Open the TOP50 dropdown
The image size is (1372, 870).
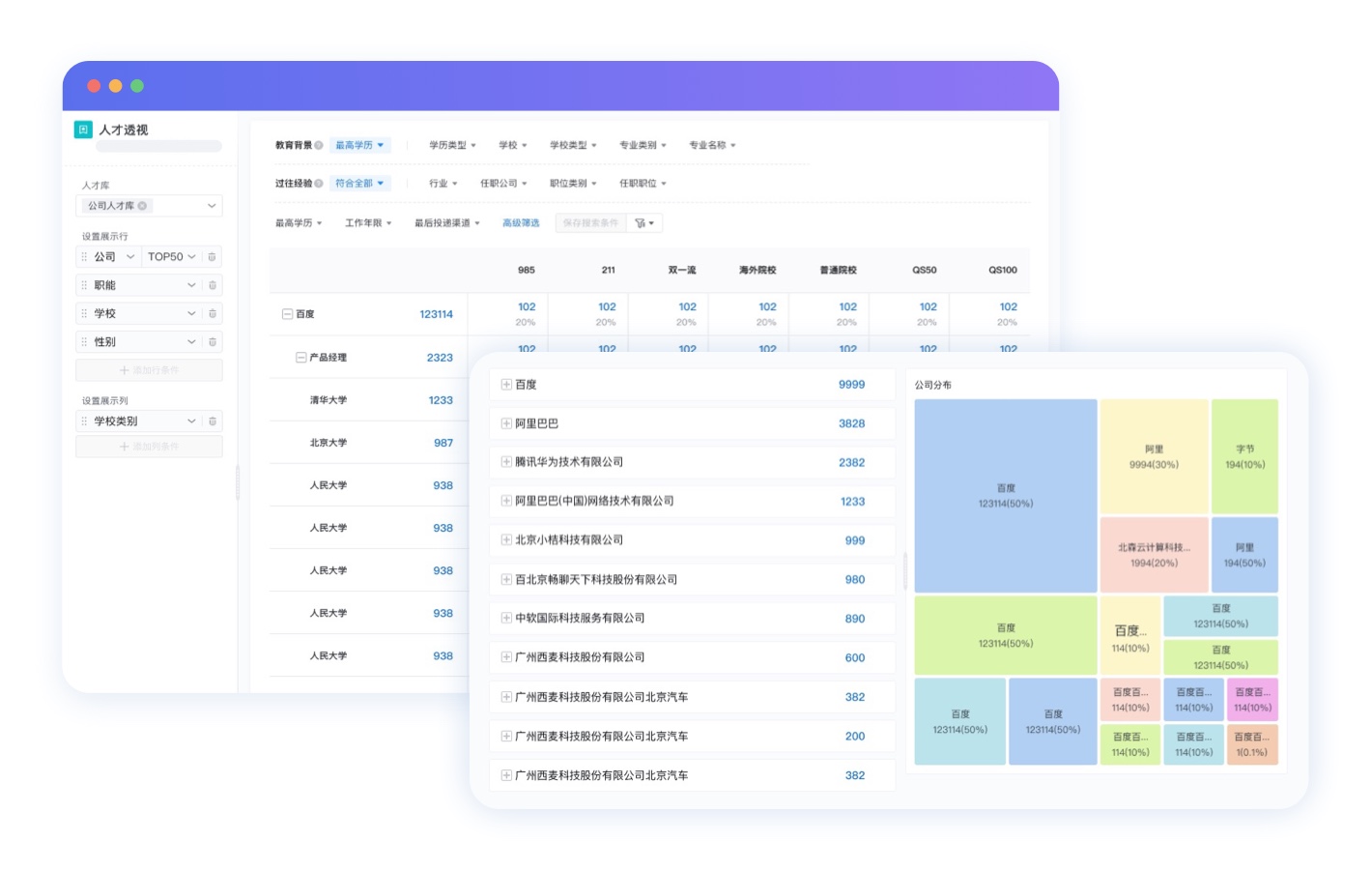pyautogui.click(x=171, y=257)
